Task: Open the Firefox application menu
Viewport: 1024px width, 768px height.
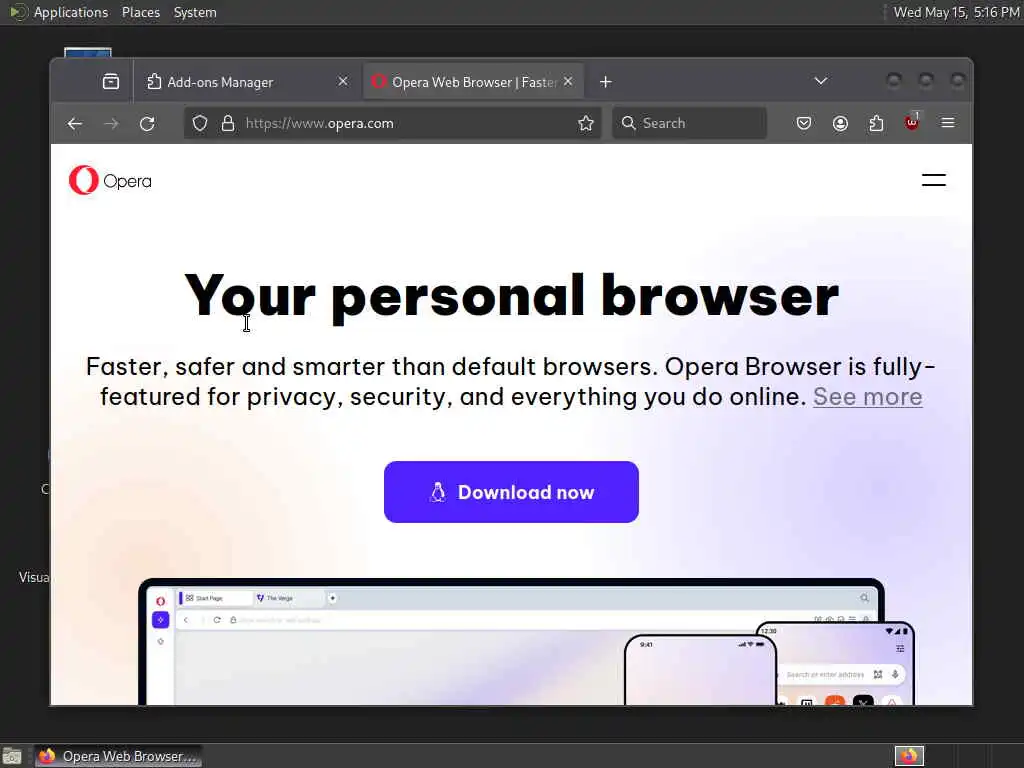Action: pyautogui.click(x=948, y=123)
